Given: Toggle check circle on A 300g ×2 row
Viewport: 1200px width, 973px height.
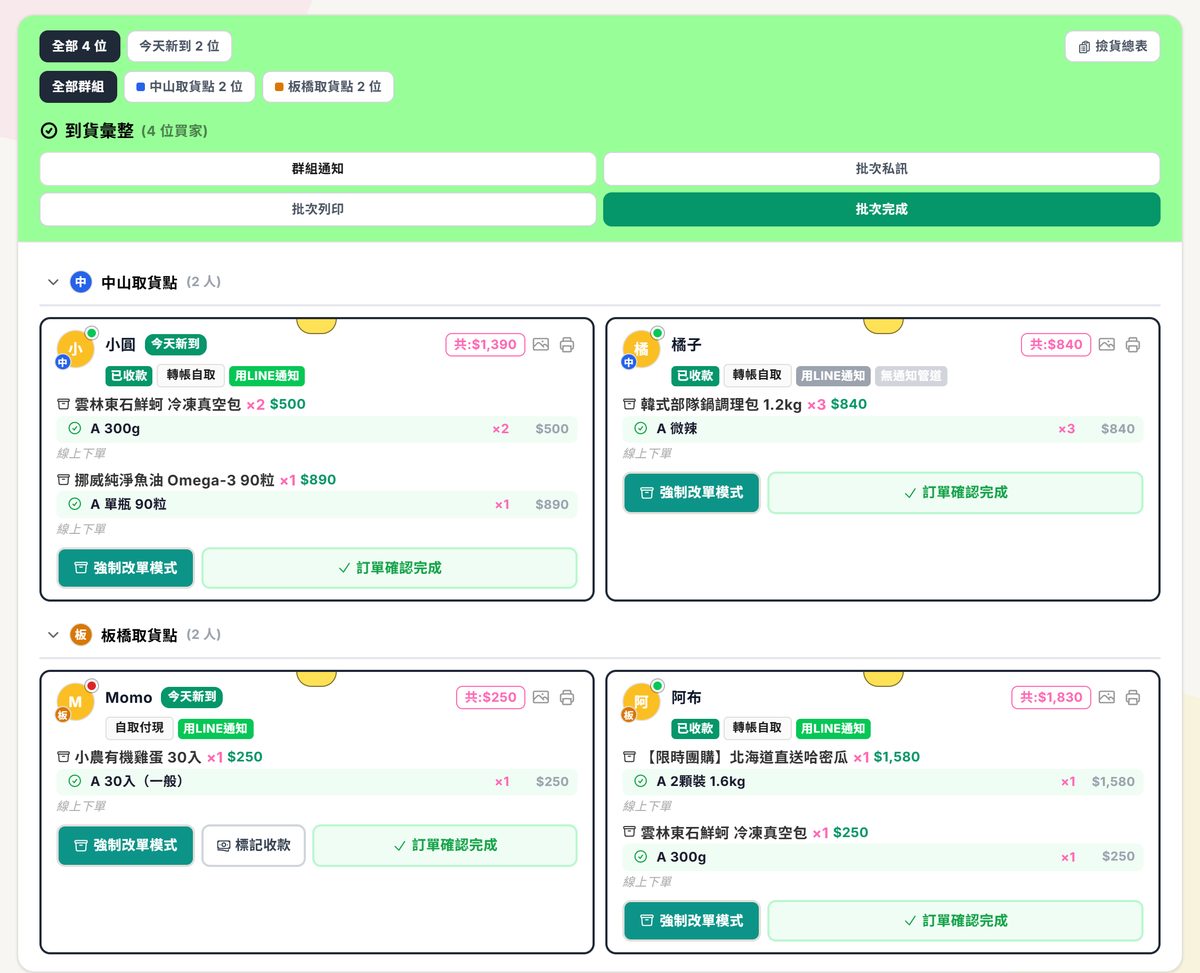Looking at the screenshot, I should pyautogui.click(x=75, y=429).
